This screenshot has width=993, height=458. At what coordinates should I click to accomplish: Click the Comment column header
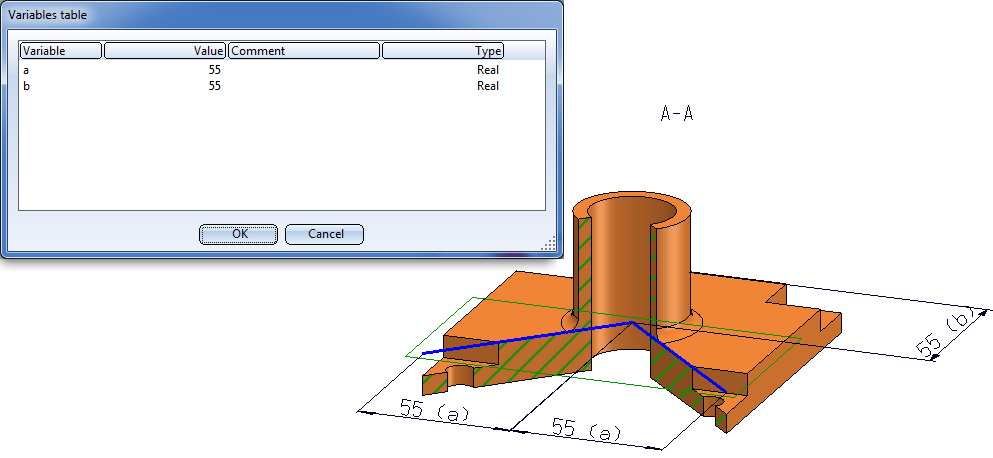click(303, 51)
